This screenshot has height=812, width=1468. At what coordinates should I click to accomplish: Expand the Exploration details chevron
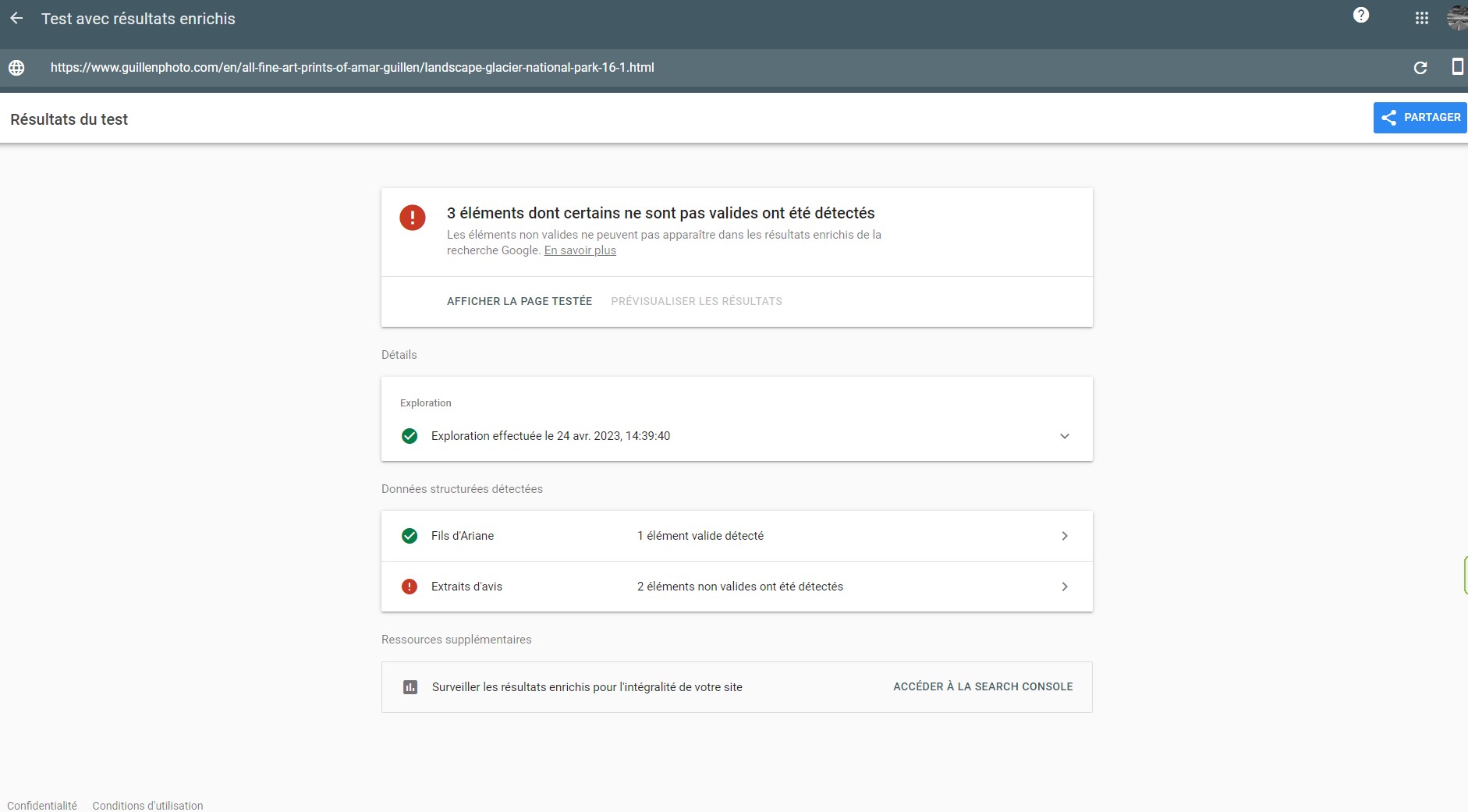pyautogui.click(x=1065, y=436)
